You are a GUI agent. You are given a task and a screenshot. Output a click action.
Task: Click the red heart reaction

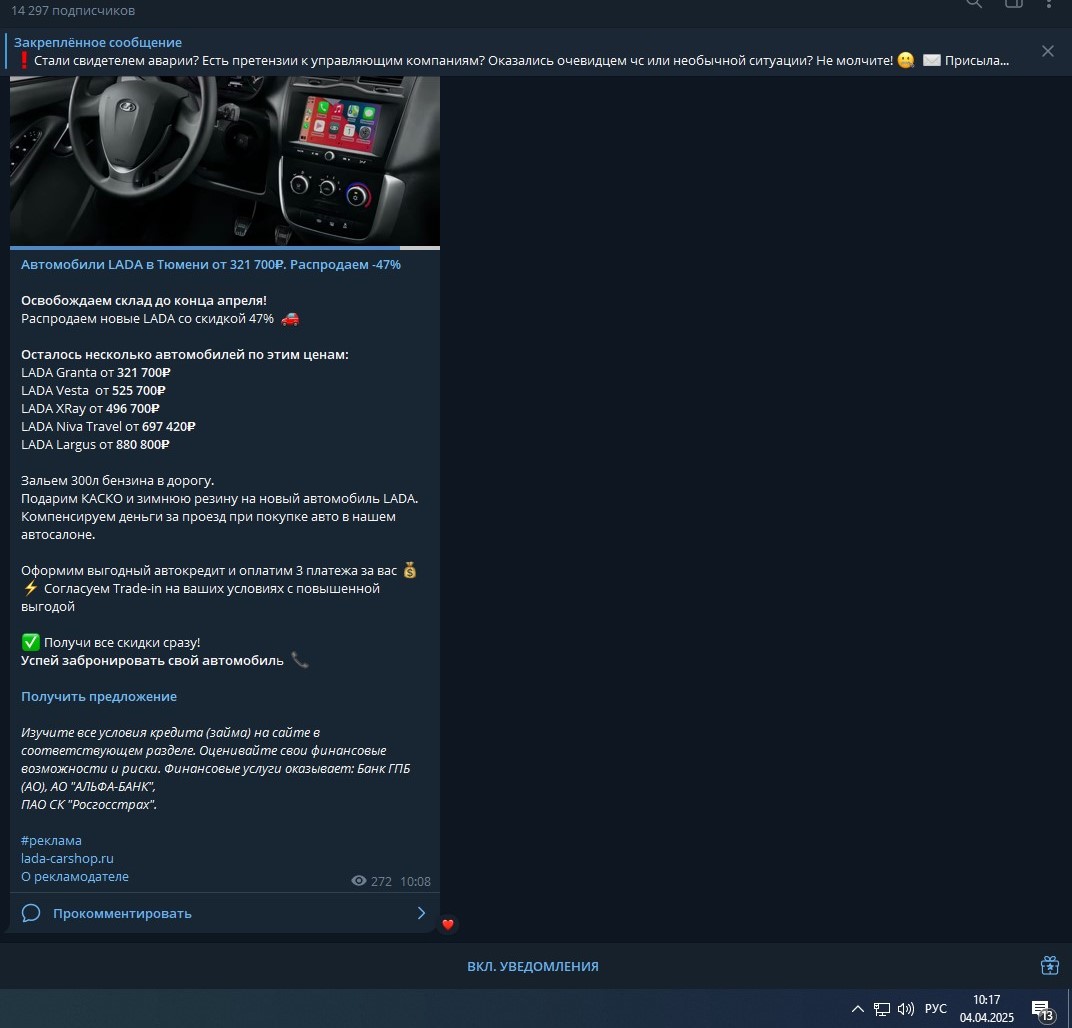click(x=448, y=925)
